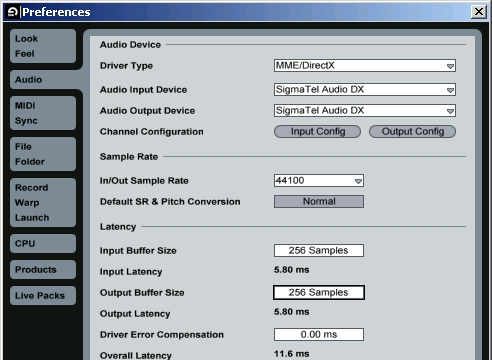Select the Output Buffer Size field
492x360 pixels.
319,293
